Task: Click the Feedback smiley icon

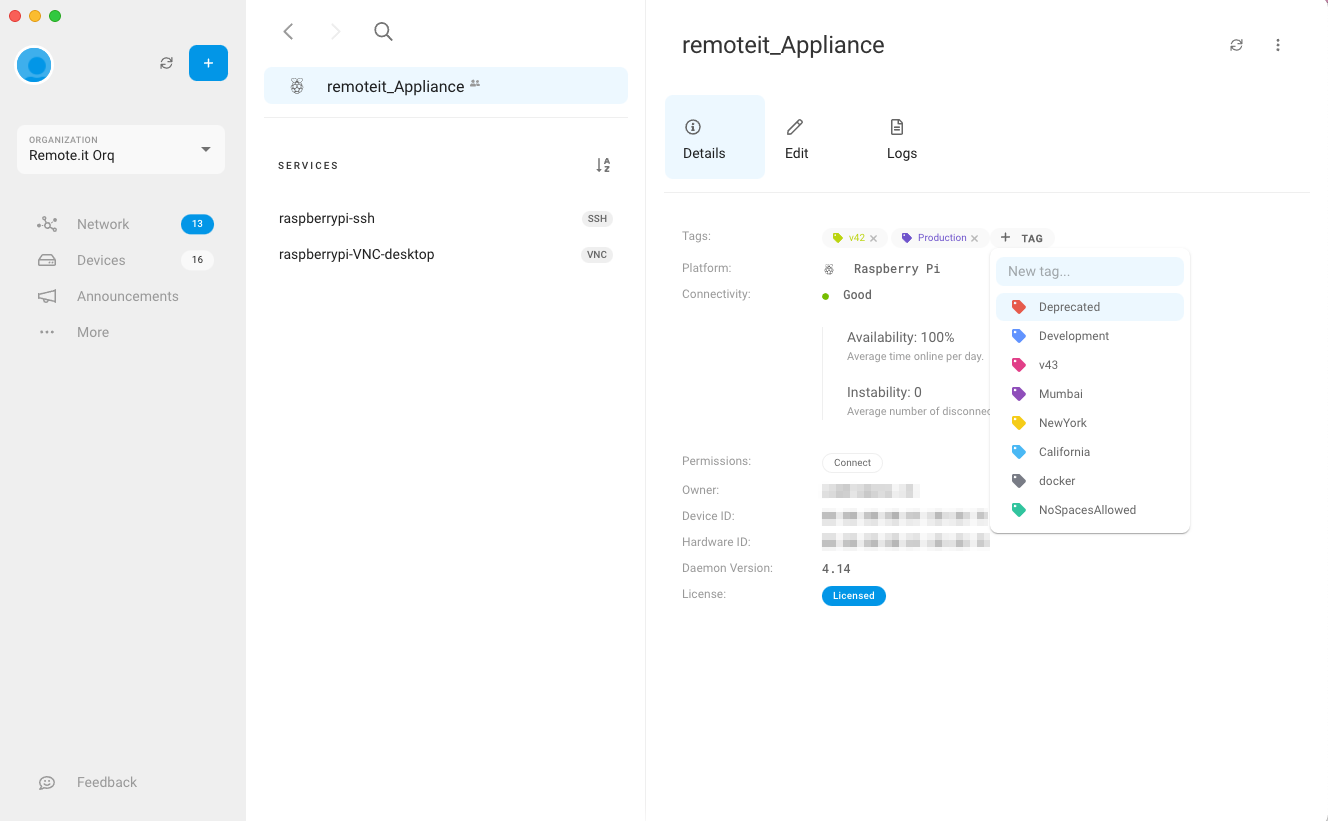Action: coord(47,782)
